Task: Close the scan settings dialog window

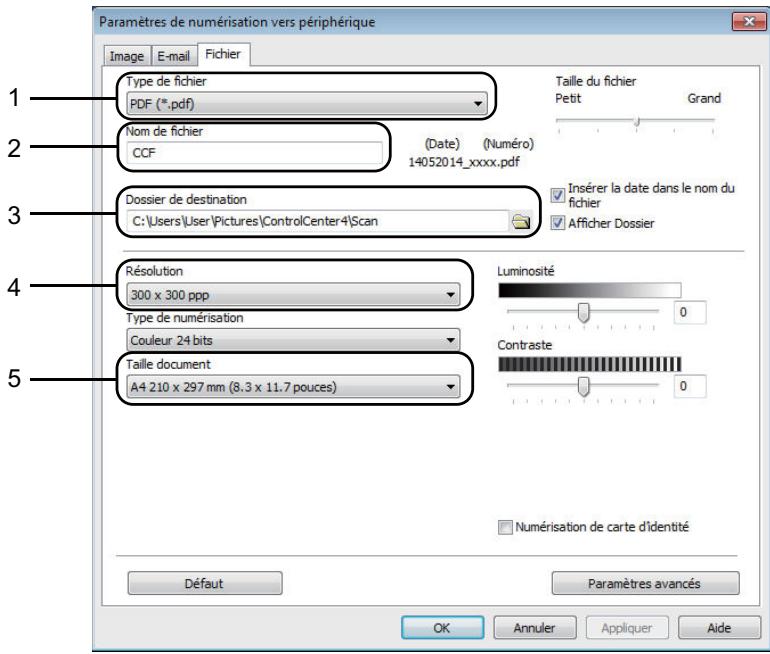Action: click(x=748, y=21)
